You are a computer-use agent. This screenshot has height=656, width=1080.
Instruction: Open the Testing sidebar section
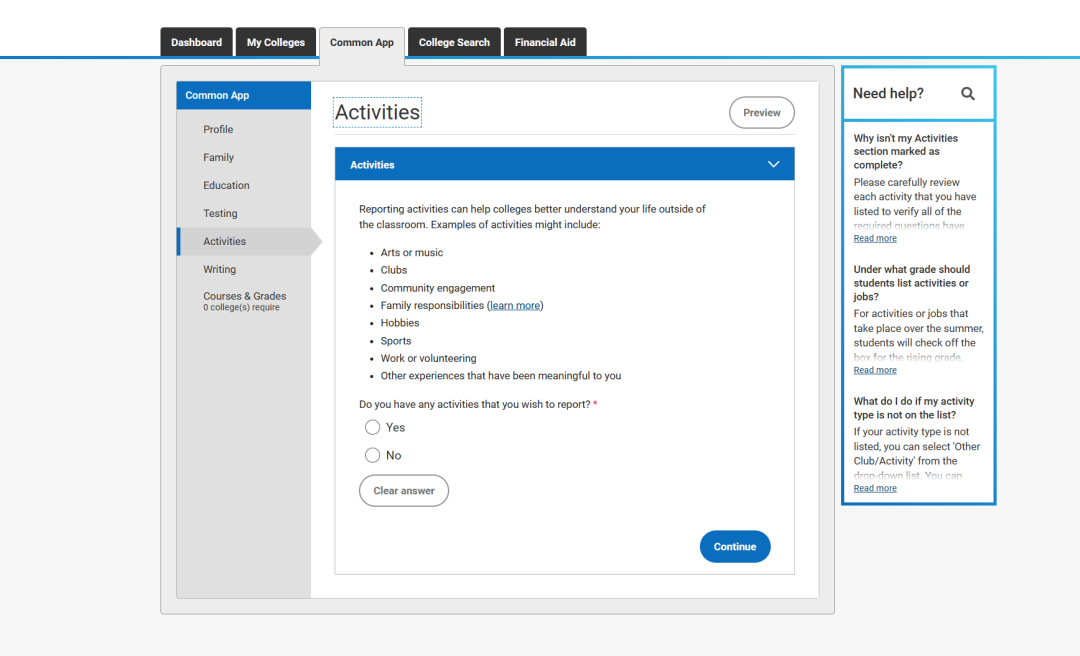click(220, 214)
